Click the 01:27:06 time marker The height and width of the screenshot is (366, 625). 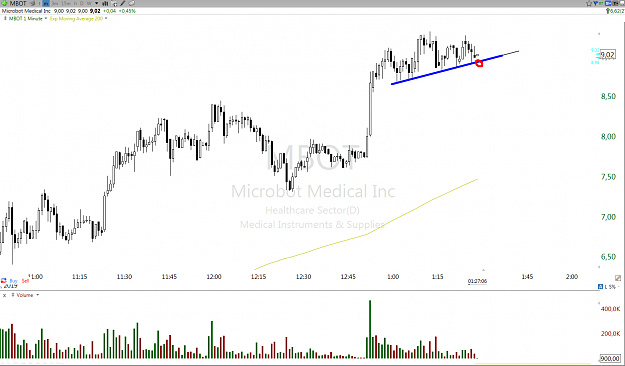pyautogui.click(x=477, y=281)
